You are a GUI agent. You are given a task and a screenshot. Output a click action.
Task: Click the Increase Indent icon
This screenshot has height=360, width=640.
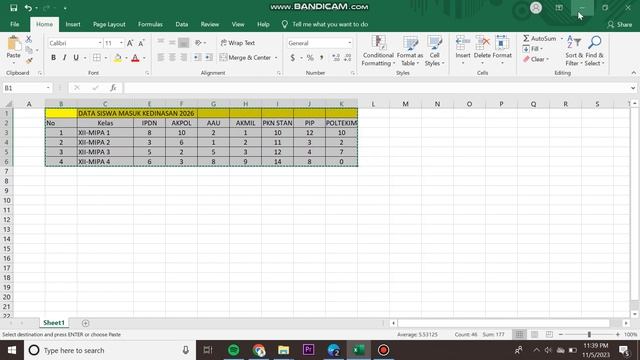(x=209, y=58)
